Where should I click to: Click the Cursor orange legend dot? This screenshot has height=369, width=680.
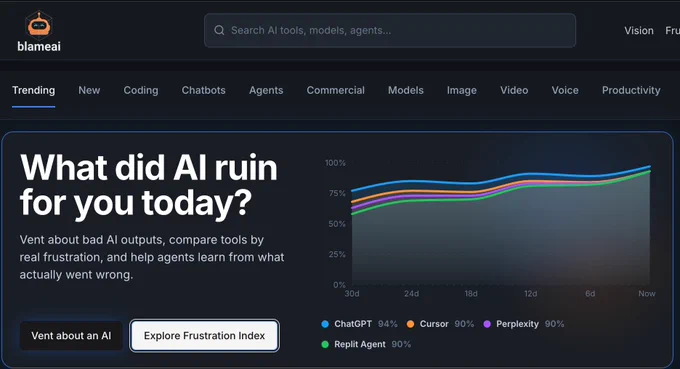pyautogui.click(x=410, y=324)
